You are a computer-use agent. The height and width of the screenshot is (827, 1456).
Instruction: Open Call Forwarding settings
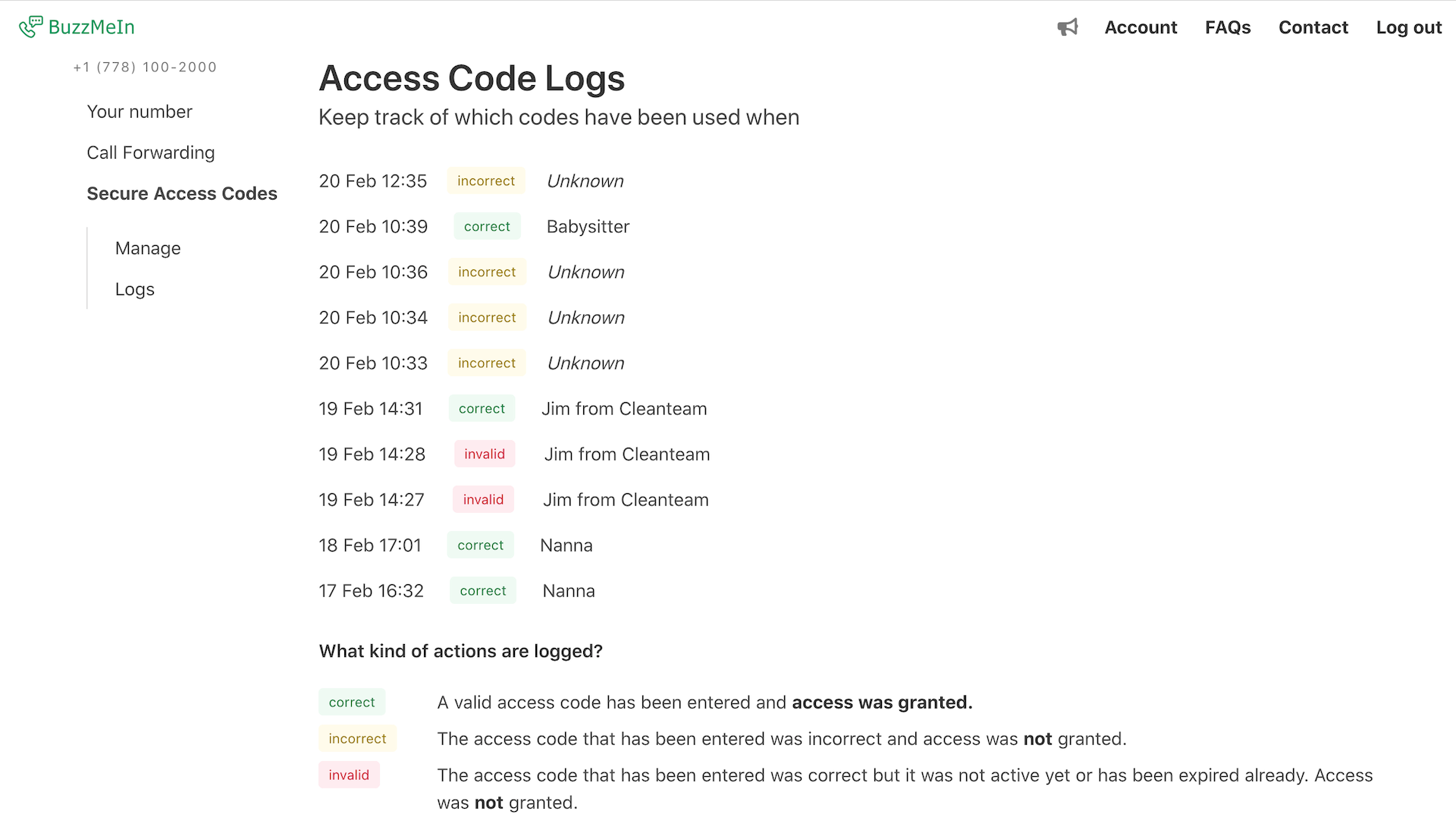150,153
